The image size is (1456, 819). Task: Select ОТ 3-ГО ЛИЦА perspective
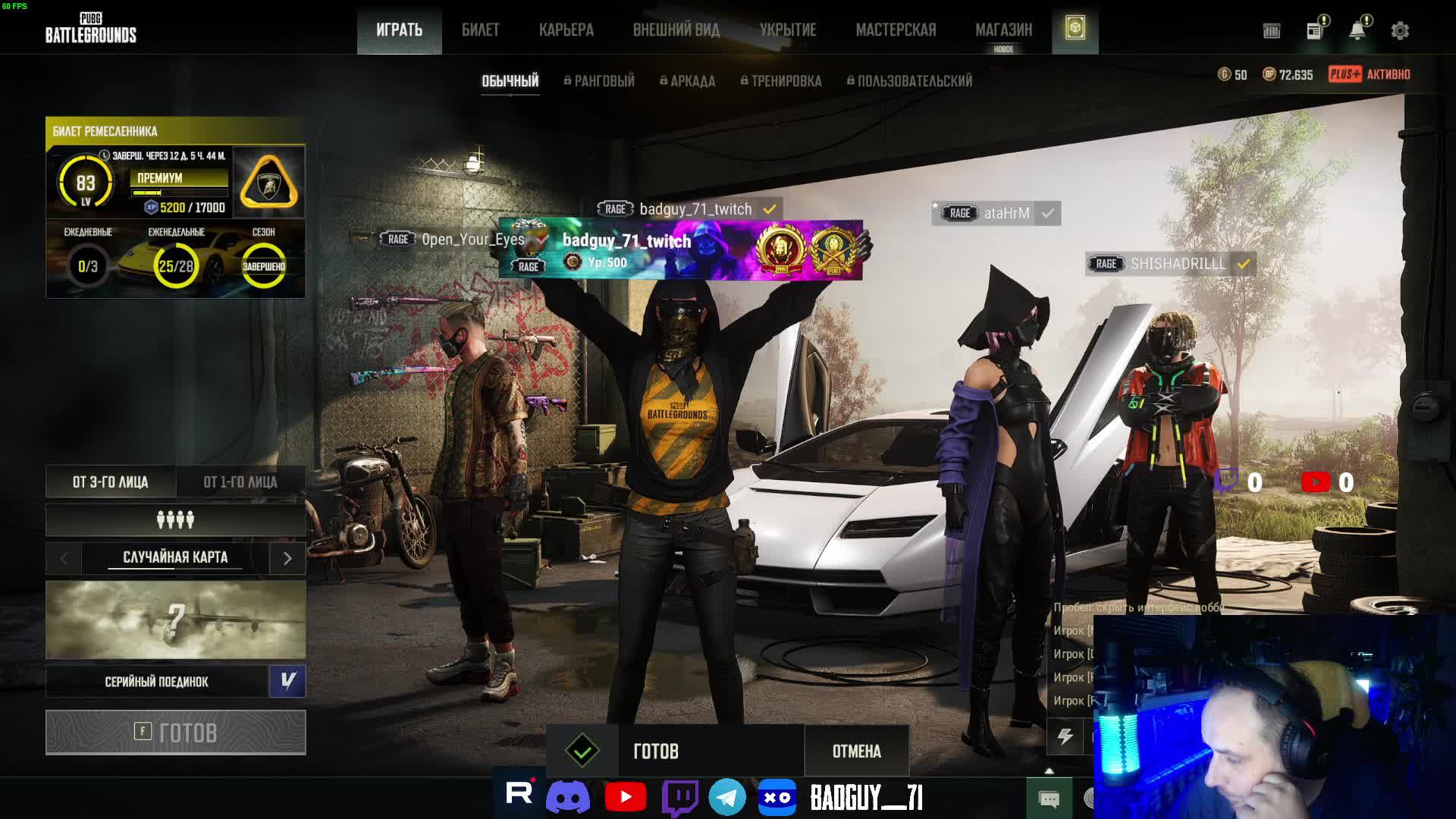coord(111,482)
